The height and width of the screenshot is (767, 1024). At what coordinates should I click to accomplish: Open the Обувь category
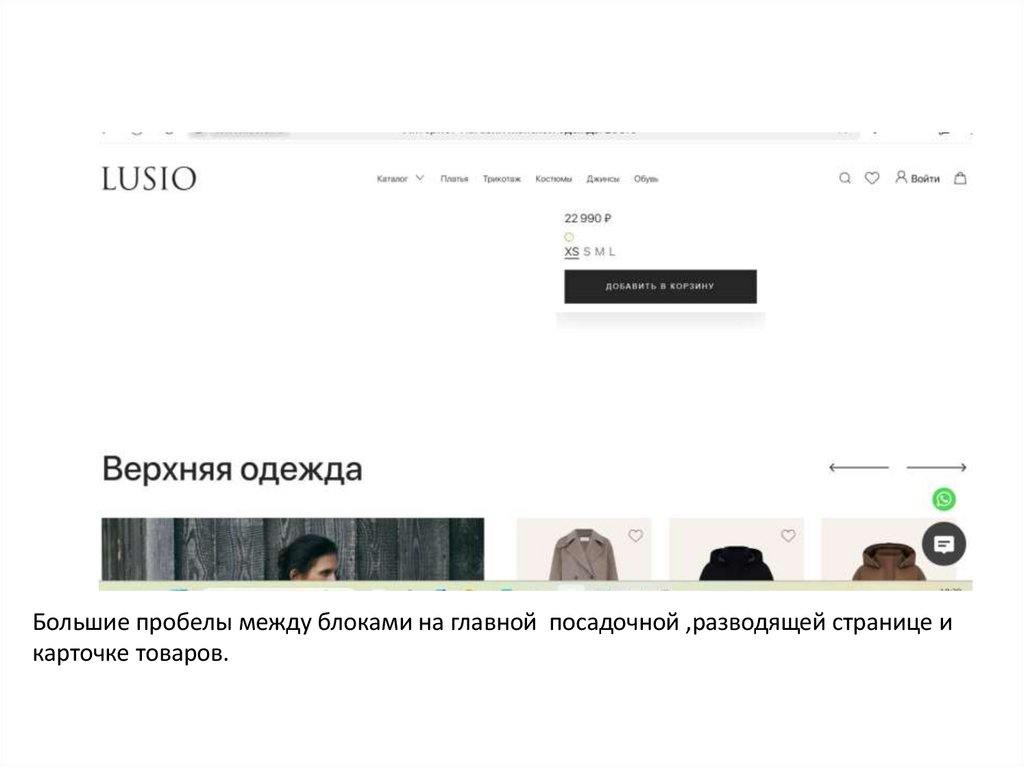tap(646, 178)
